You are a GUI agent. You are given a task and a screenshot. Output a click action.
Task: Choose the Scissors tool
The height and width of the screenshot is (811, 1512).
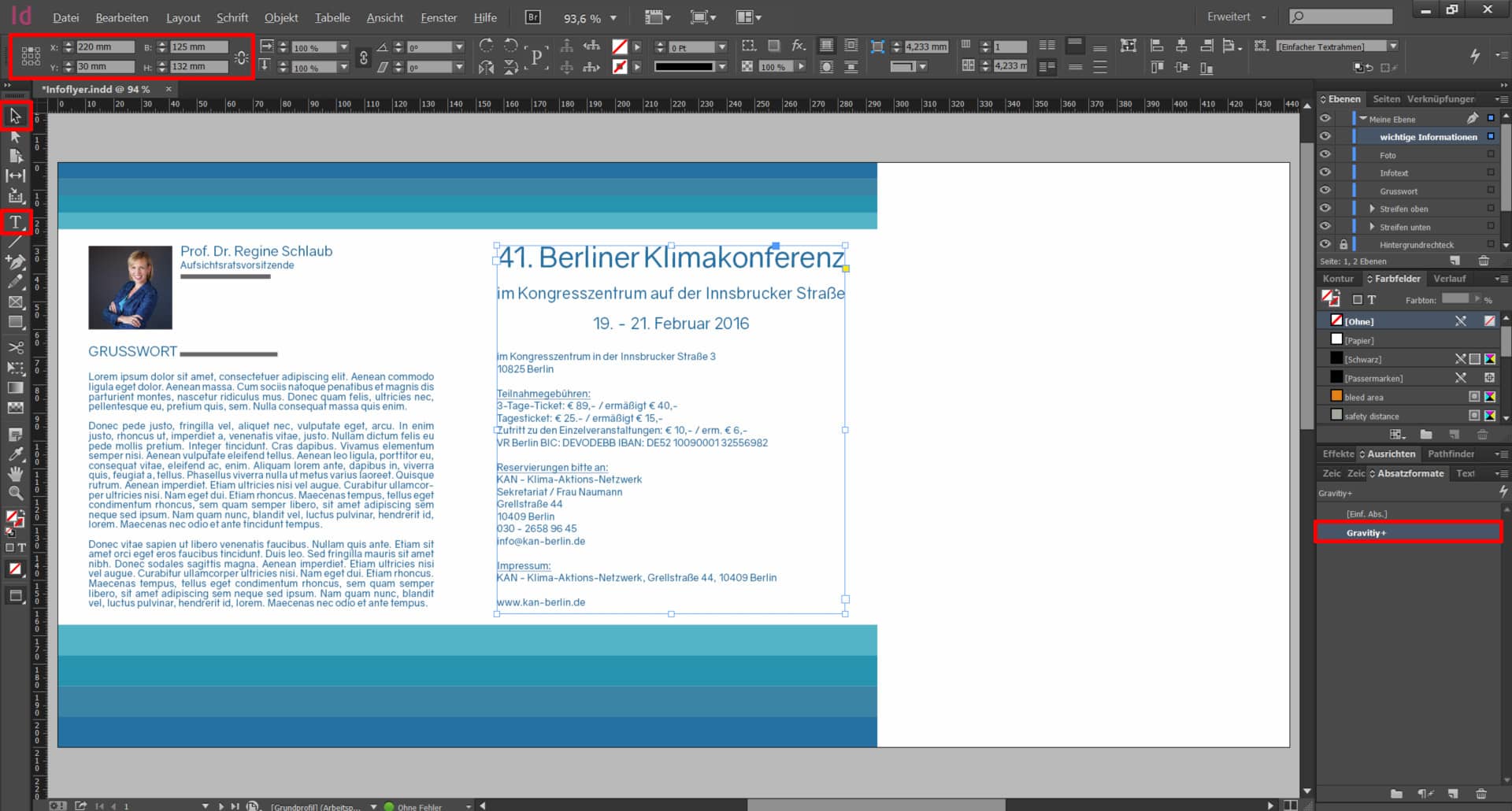[x=16, y=347]
